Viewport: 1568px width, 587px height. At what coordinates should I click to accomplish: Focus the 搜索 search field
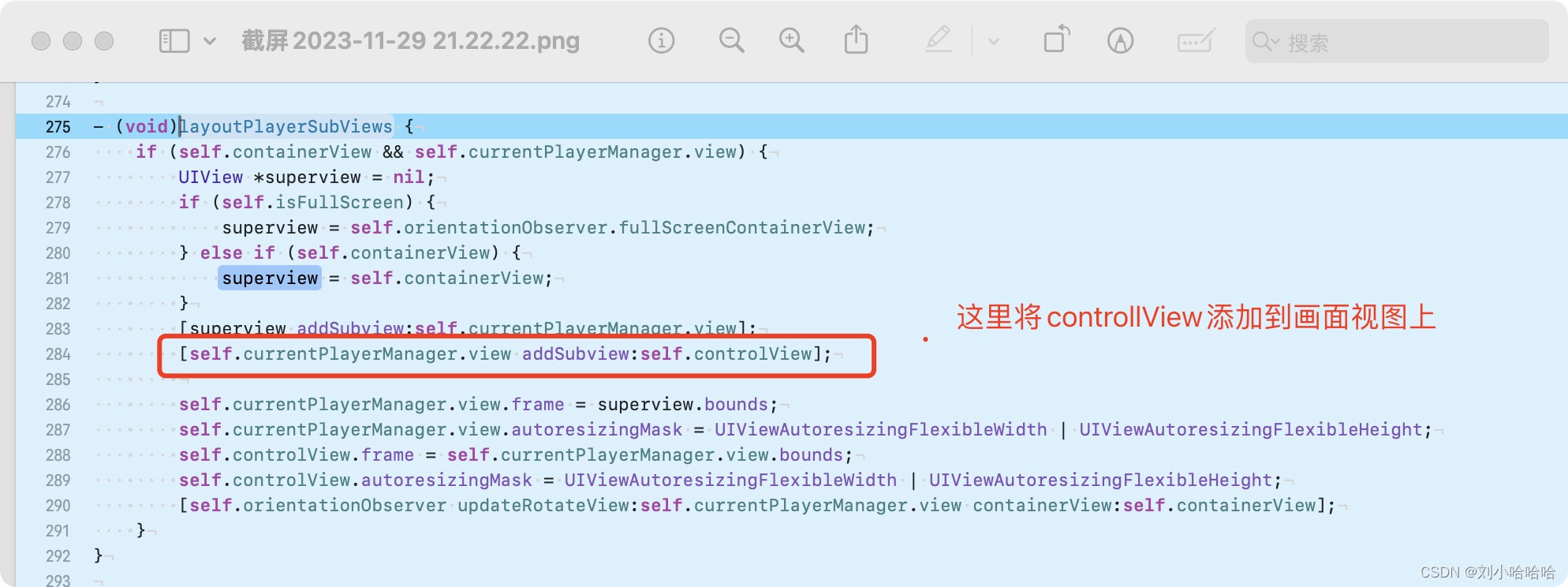tap(1397, 41)
